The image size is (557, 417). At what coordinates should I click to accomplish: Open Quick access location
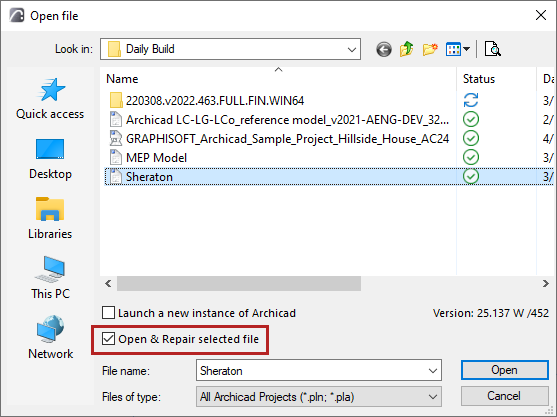50,99
